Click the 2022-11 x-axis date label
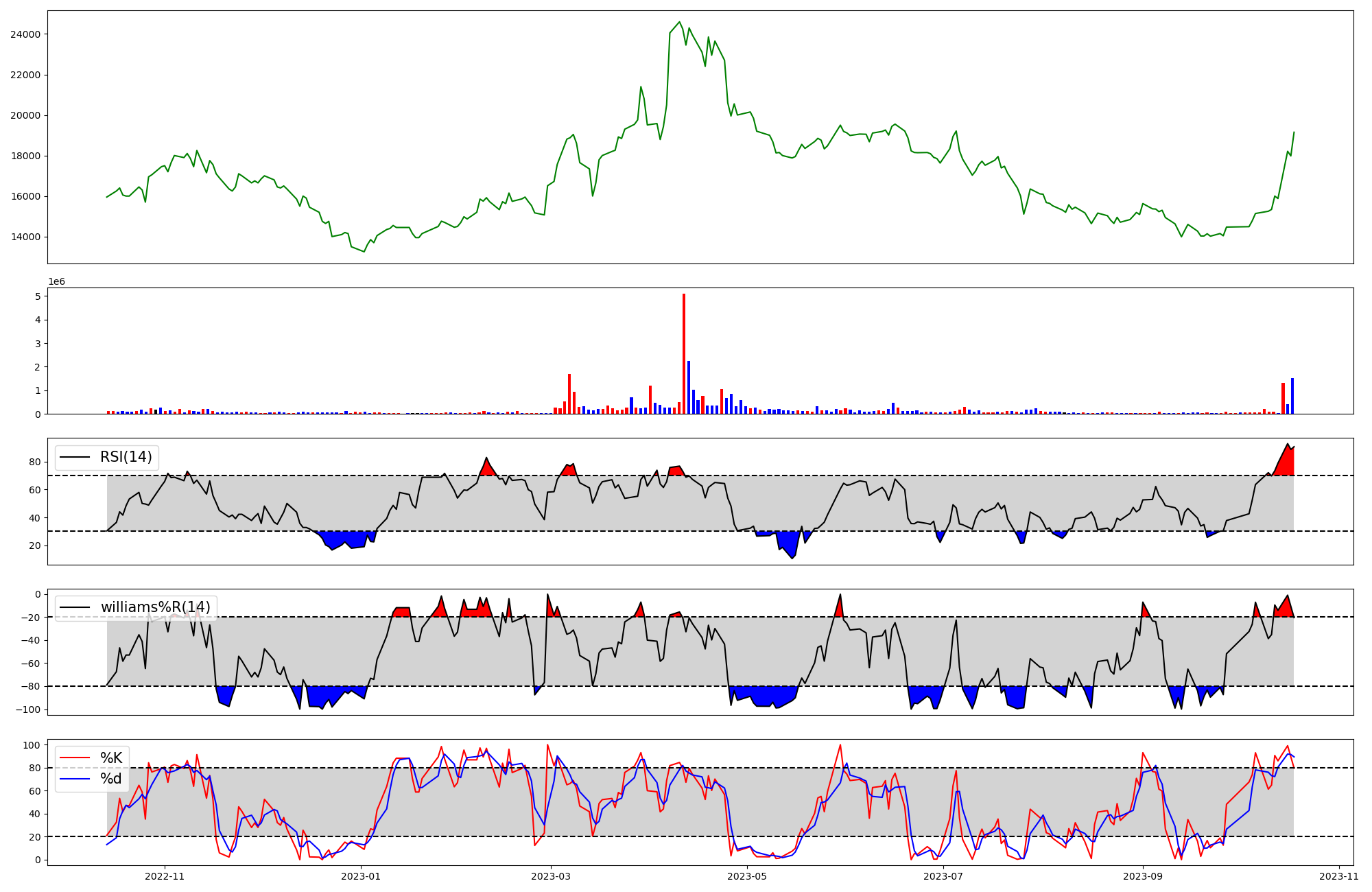Viewport: 1372px width, 892px height. click(165, 876)
